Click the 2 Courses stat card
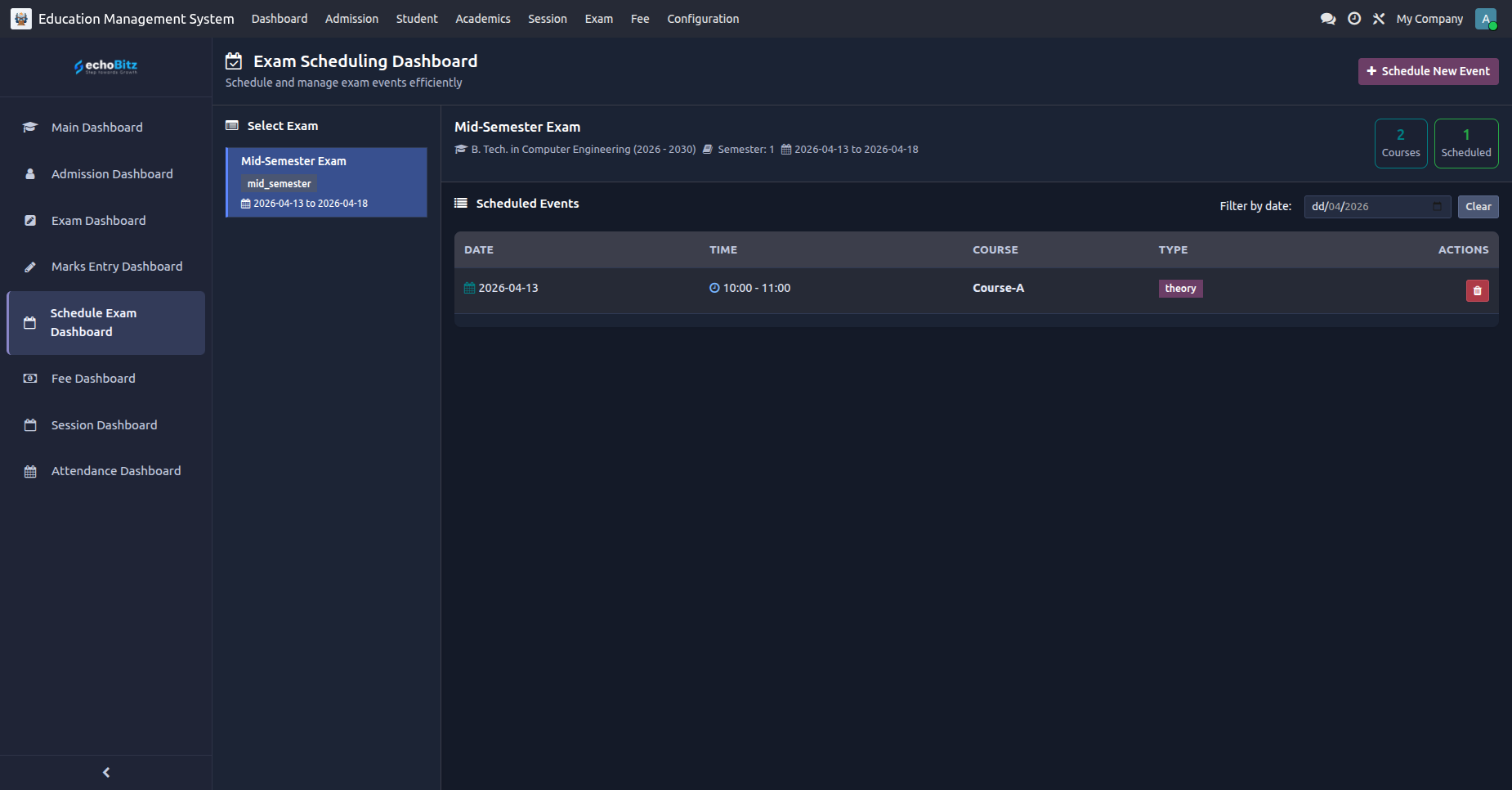Image resolution: width=1512 pixels, height=790 pixels. (1401, 143)
